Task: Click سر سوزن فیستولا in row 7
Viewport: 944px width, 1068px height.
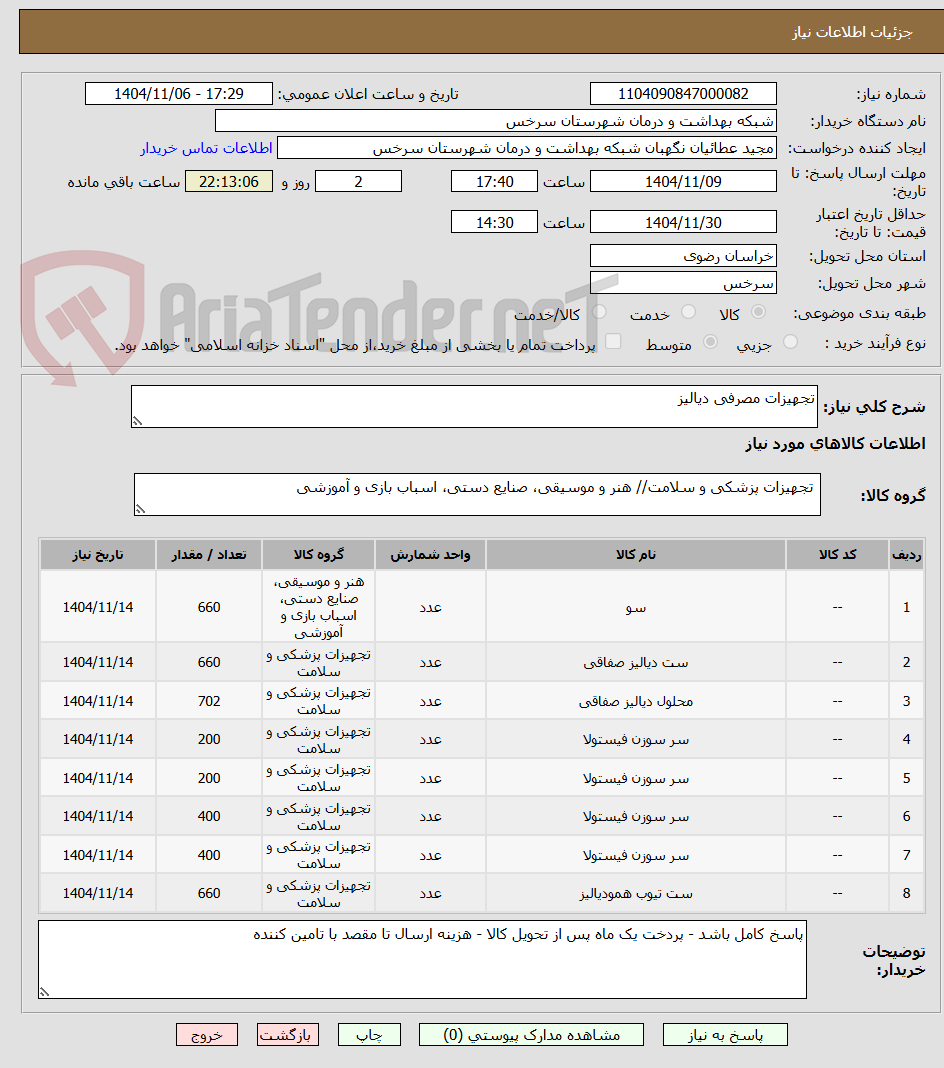Action: [x=635, y=855]
